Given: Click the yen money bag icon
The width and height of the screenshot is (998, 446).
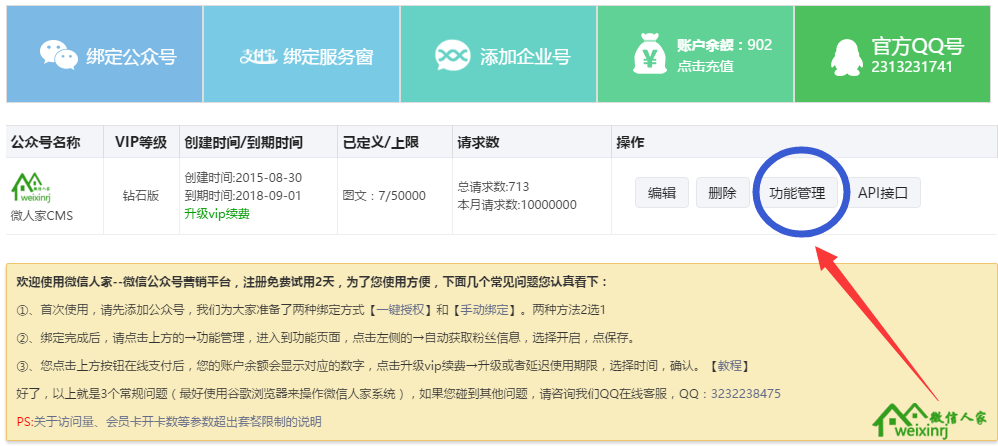Looking at the screenshot, I should coord(650,55).
